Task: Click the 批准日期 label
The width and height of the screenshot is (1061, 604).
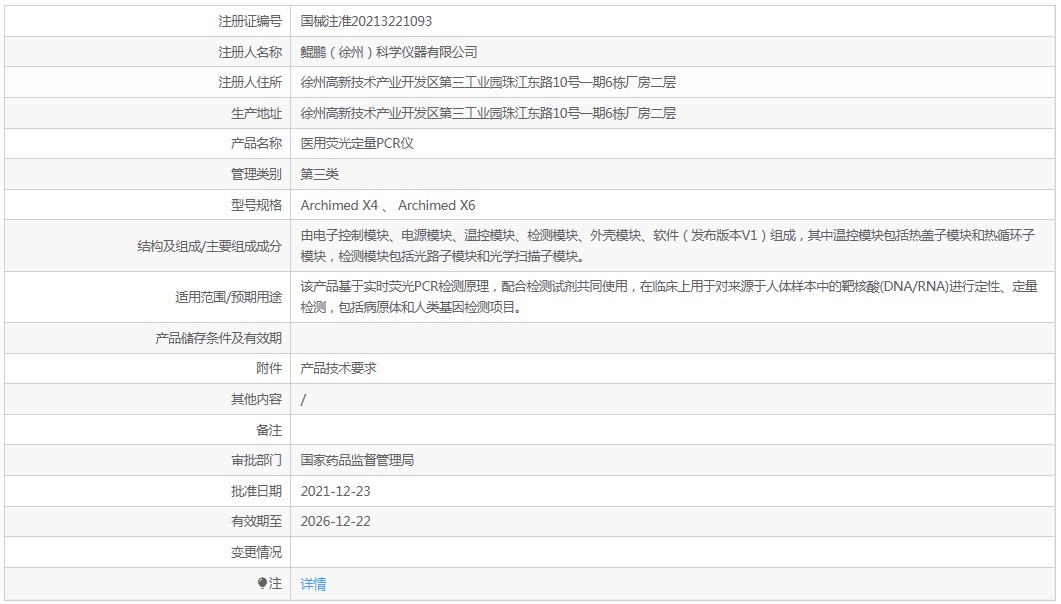Action: [256, 491]
